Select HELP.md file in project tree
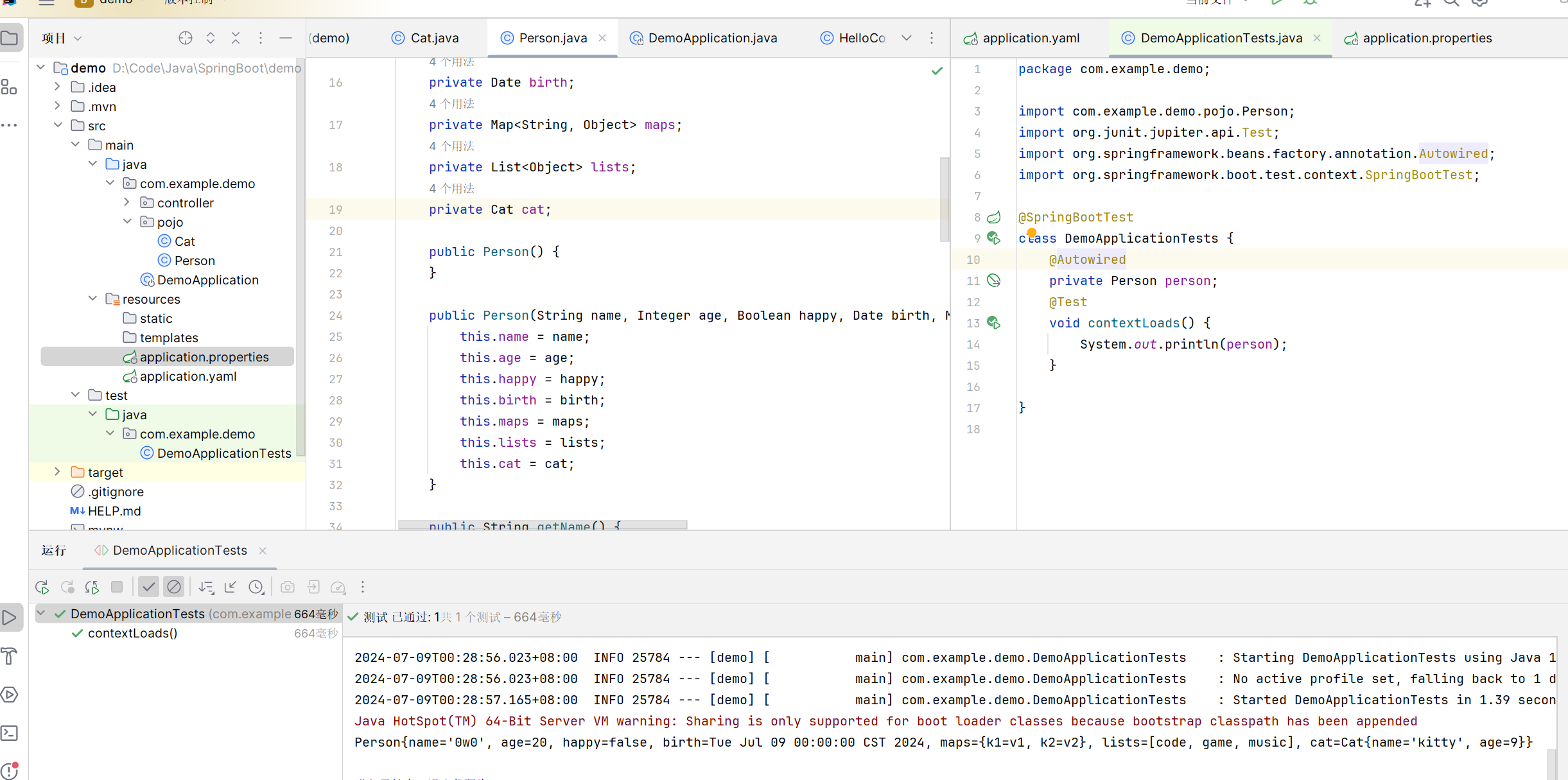 click(x=106, y=511)
